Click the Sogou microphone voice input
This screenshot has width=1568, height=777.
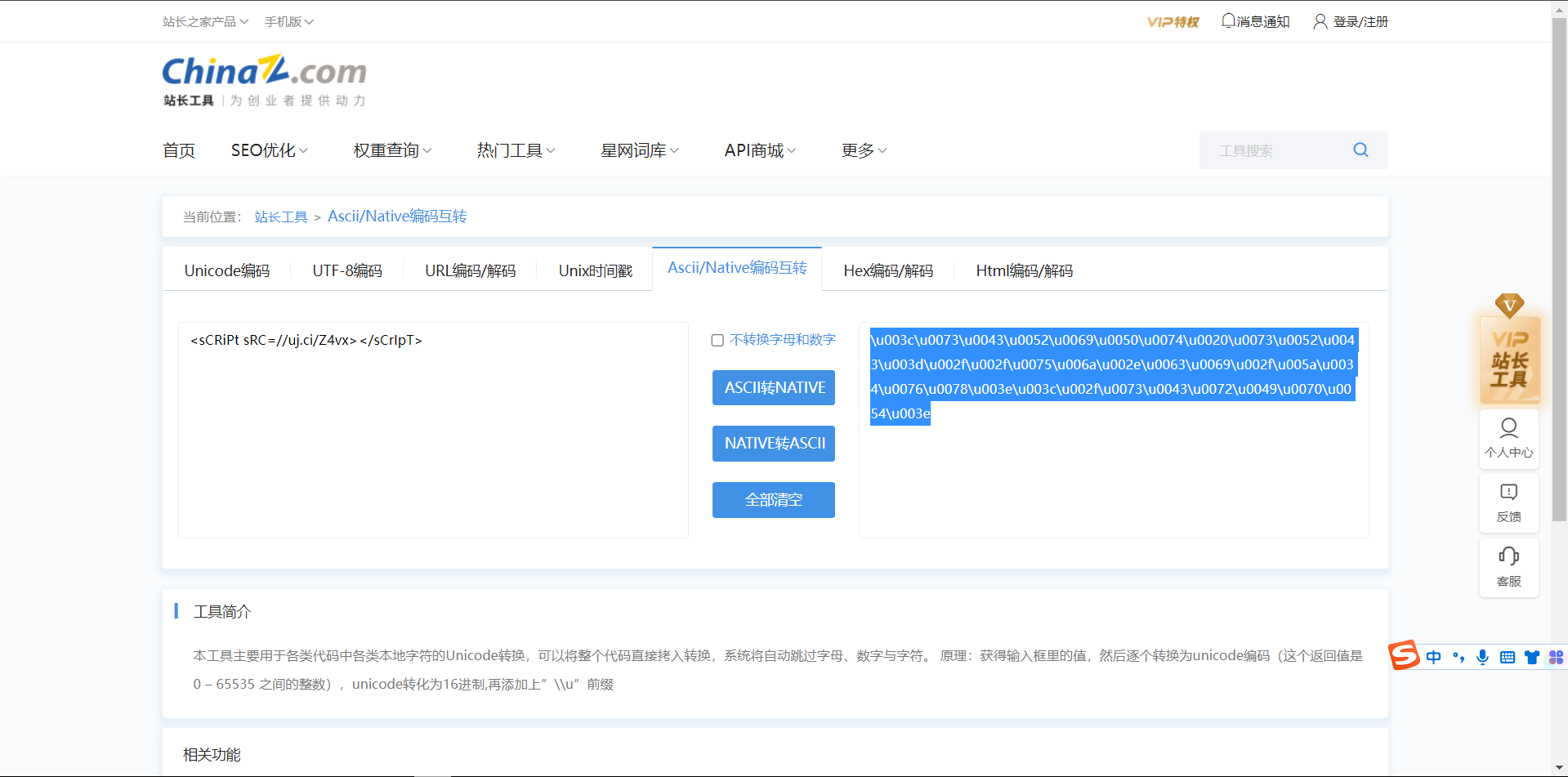pyautogui.click(x=1483, y=657)
